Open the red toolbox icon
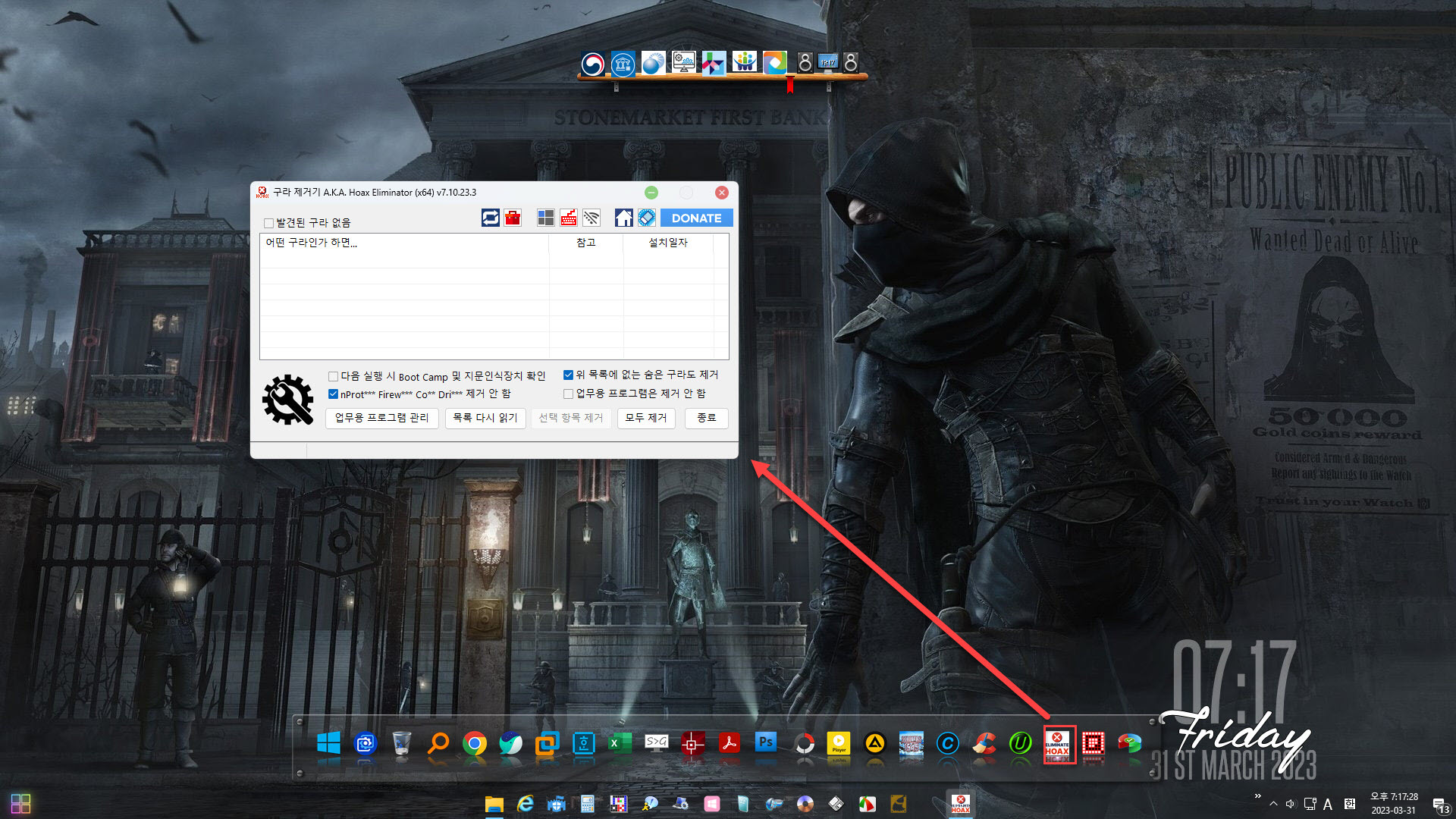This screenshot has height=819, width=1456. click(513, 218)
